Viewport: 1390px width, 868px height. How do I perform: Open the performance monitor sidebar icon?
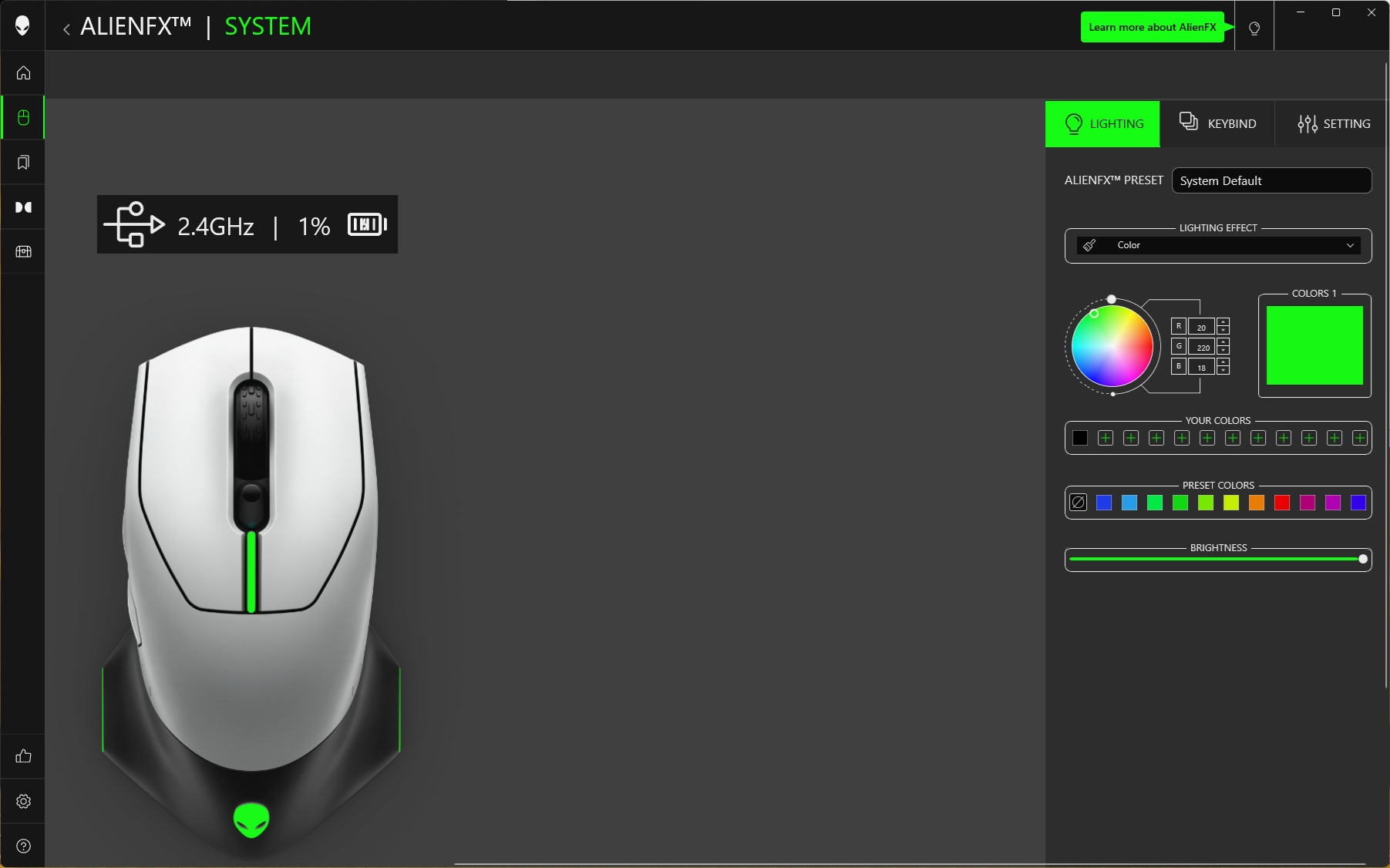pos(23,251)
